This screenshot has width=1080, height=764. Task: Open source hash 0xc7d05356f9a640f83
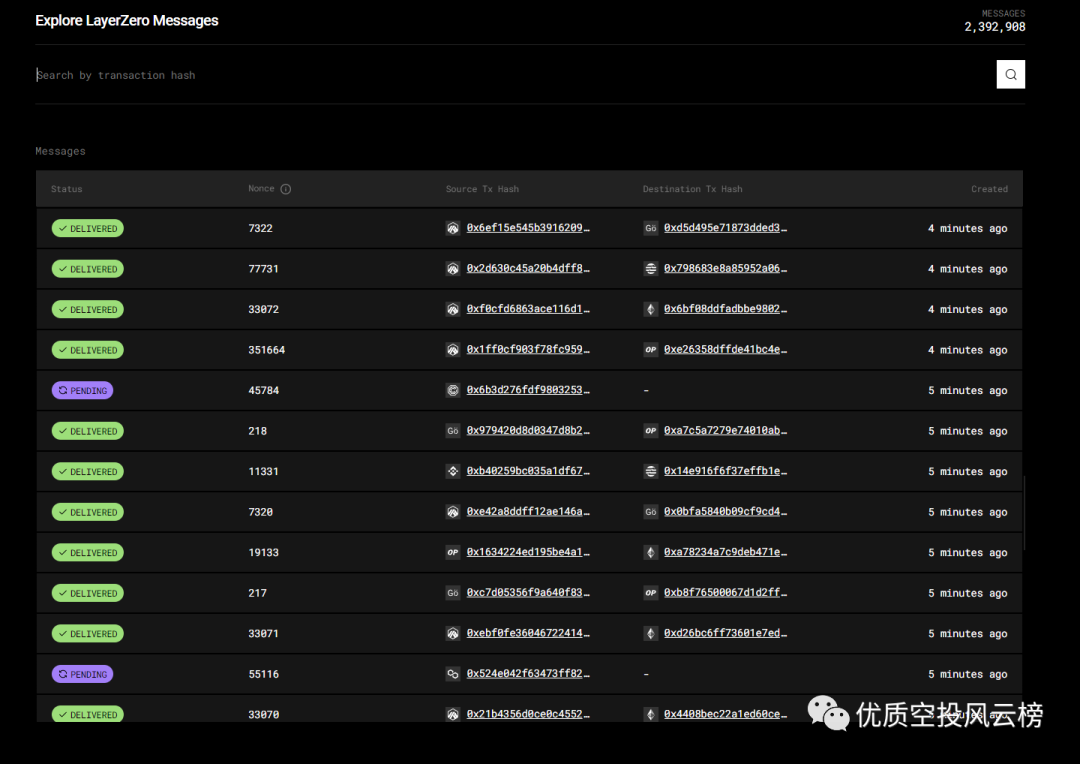528,592
